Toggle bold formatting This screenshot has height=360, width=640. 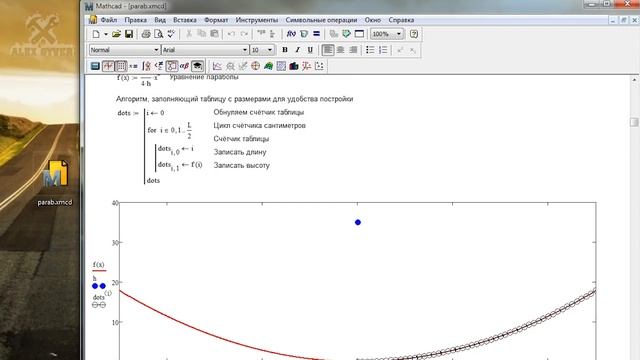point(285,50)
